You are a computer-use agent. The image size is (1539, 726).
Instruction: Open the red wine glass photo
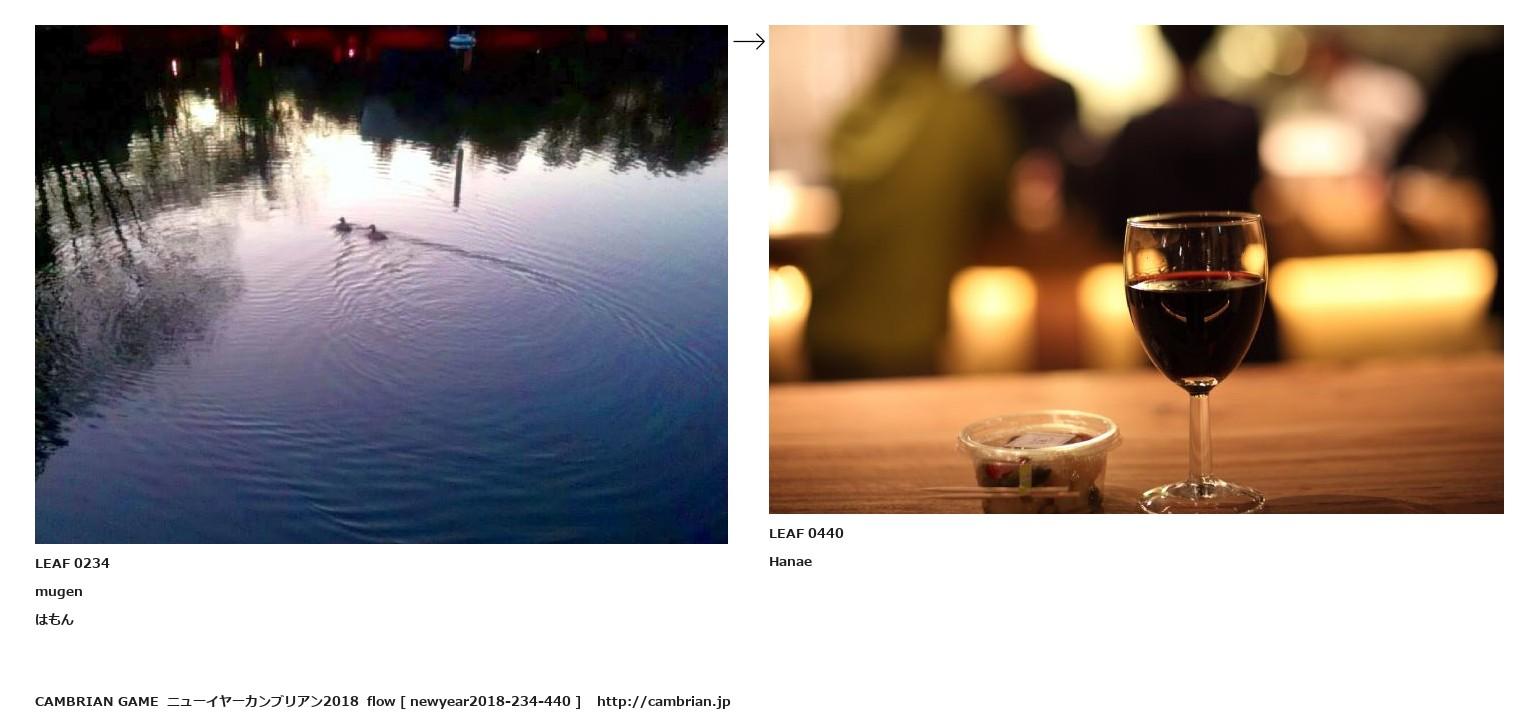click(x=1136, y=269)
